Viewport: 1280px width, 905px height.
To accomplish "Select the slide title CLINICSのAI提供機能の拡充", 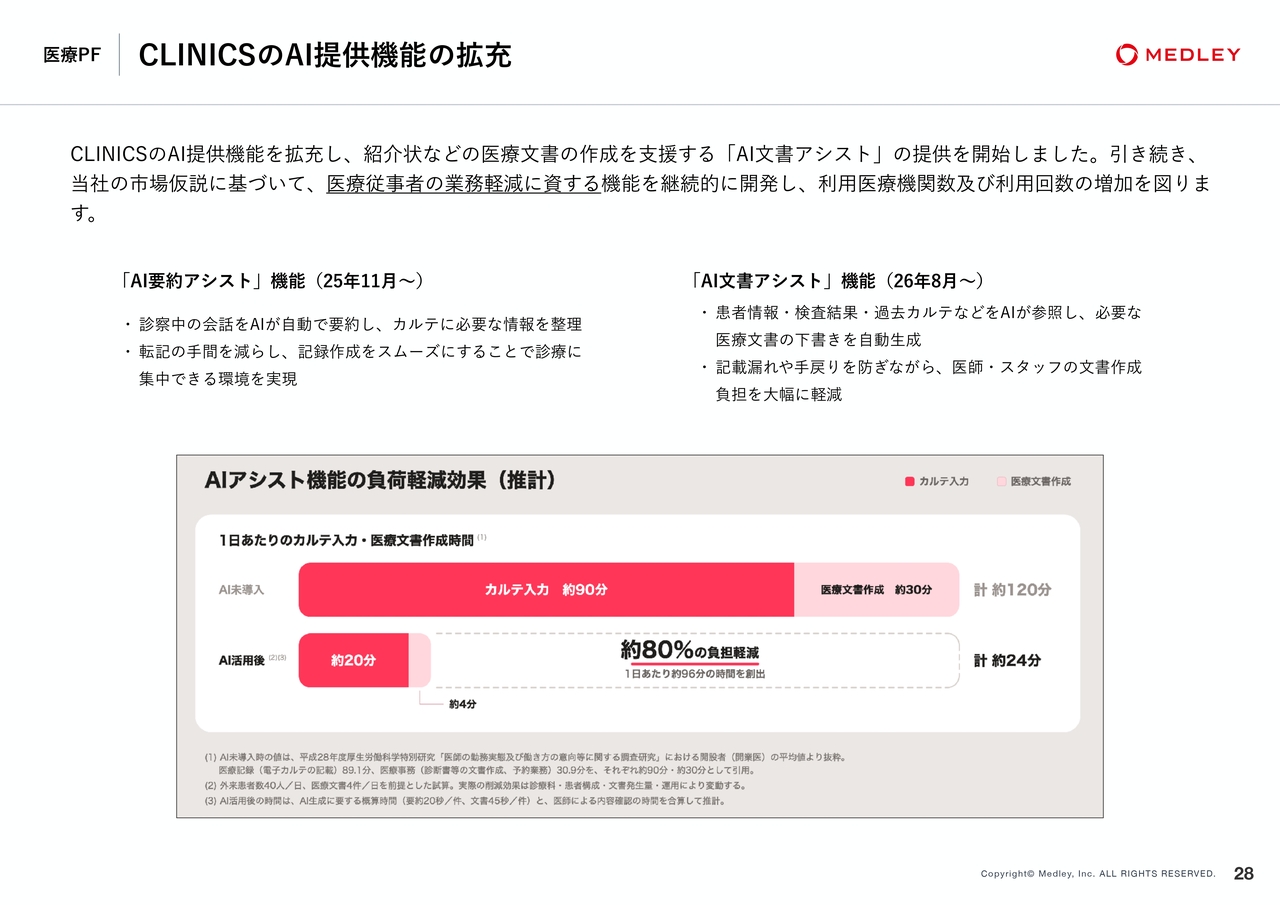I will tap(325, 55).
